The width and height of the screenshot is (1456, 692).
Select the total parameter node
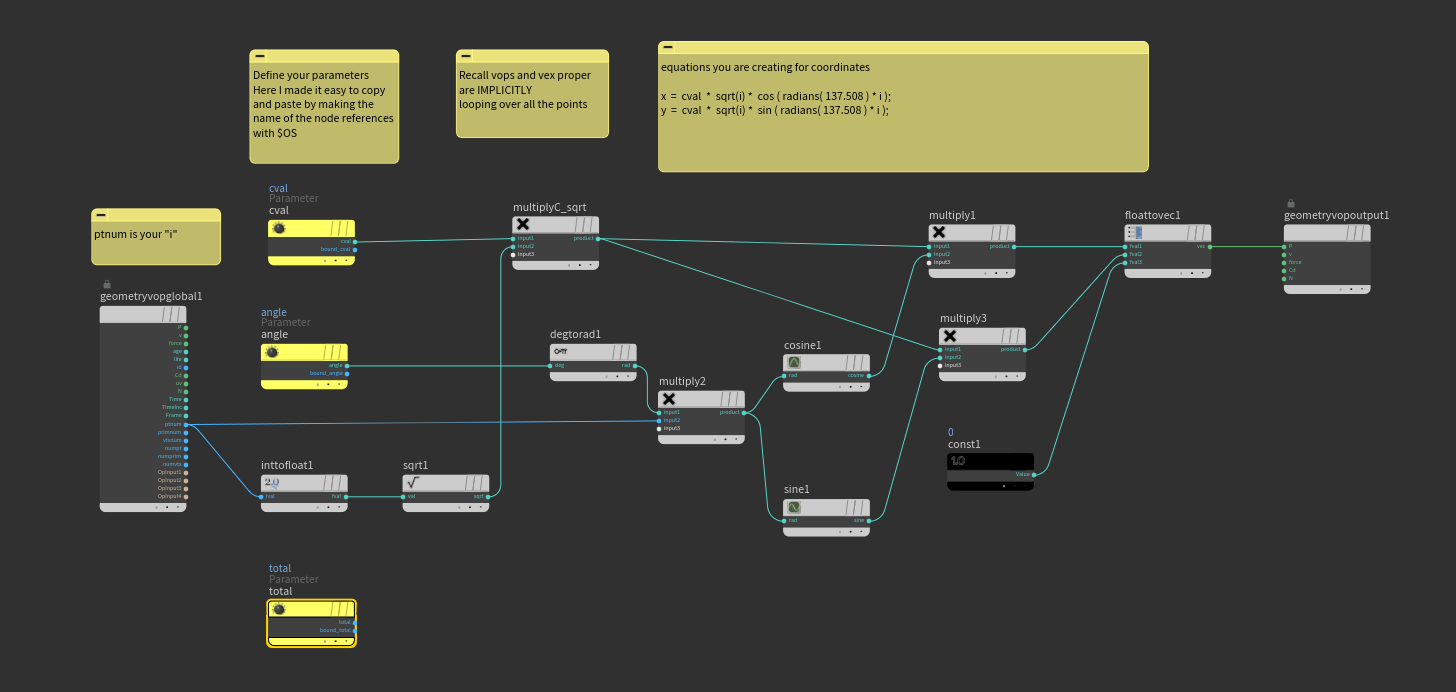(311, 624)
